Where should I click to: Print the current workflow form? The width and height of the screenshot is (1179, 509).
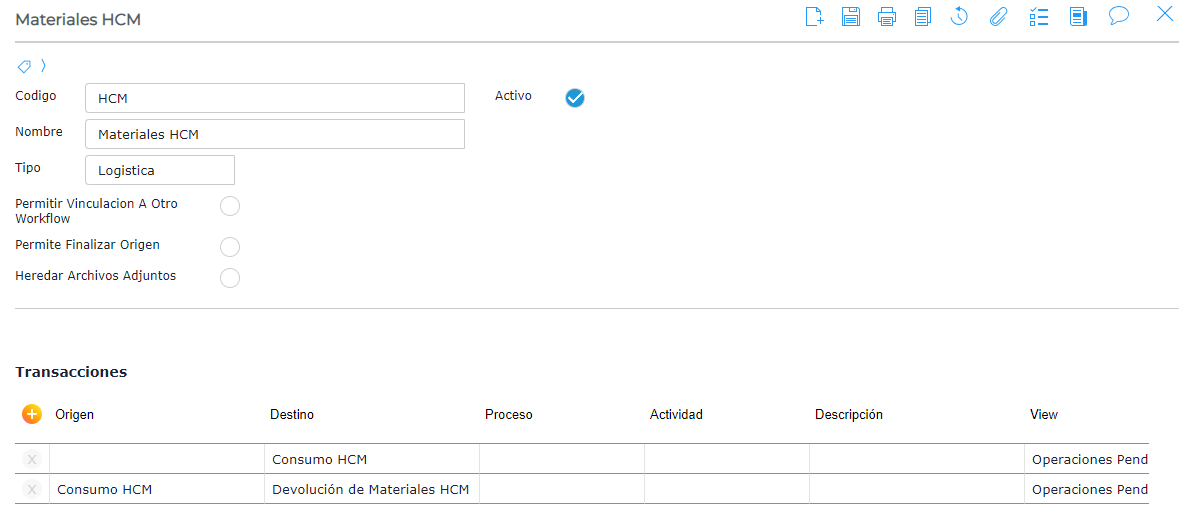pyautogui.click(x=887, y=16)
